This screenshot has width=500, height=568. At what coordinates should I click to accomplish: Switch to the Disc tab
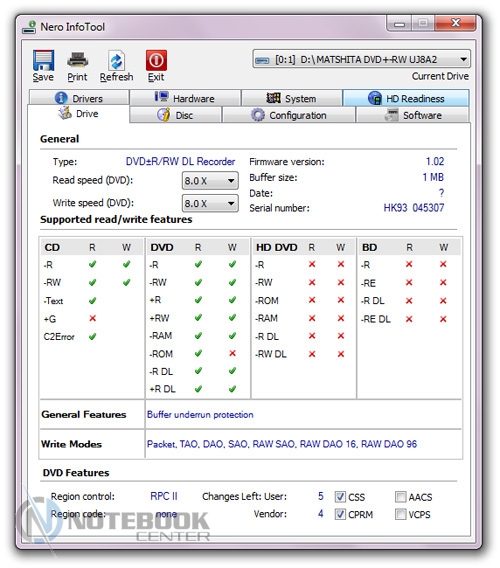click(x=175, y=115)
